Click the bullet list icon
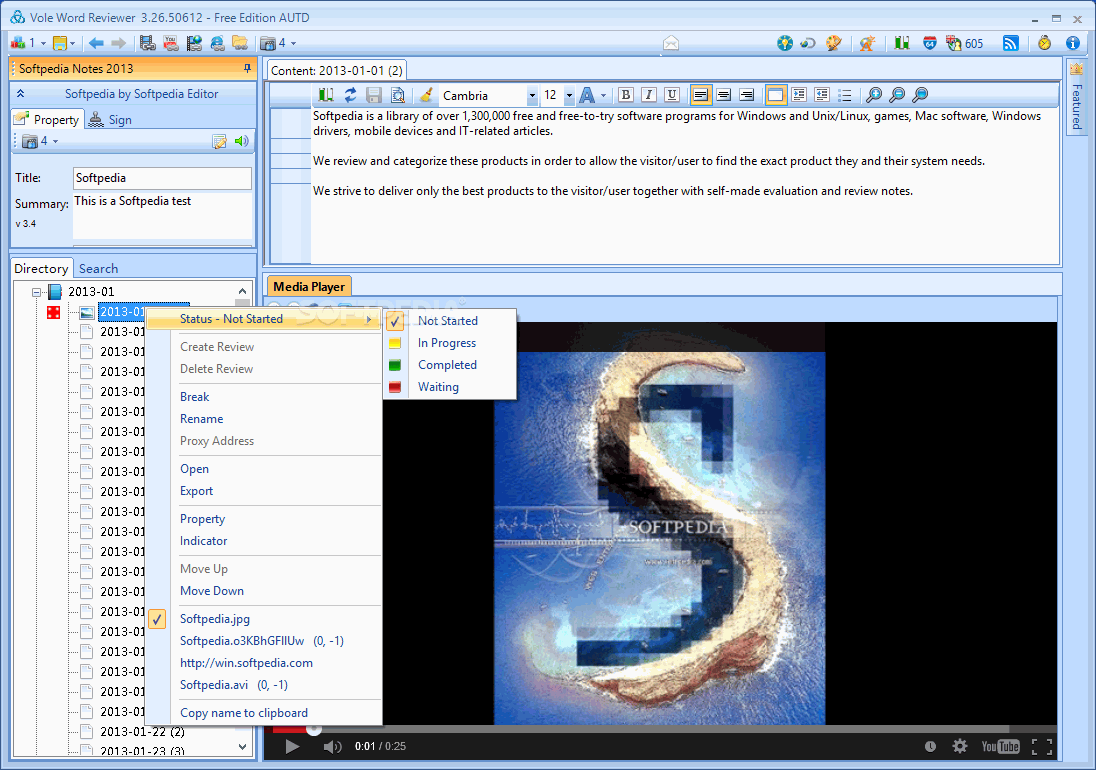The image size is (1096, 770). pyautogui.click(x=844, y=95)
